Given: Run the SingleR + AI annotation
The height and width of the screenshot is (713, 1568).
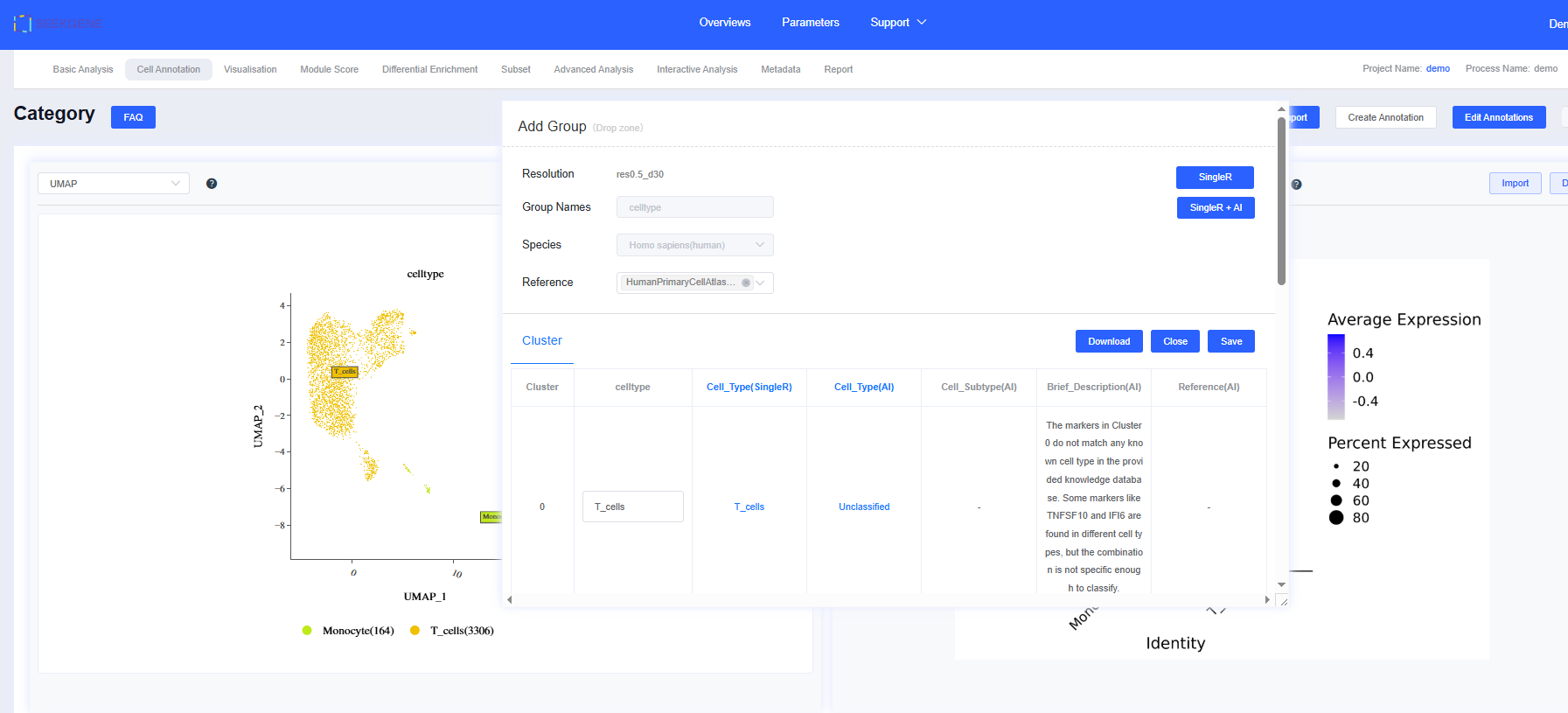Looking at the screenshot, I should (1215, 207).
